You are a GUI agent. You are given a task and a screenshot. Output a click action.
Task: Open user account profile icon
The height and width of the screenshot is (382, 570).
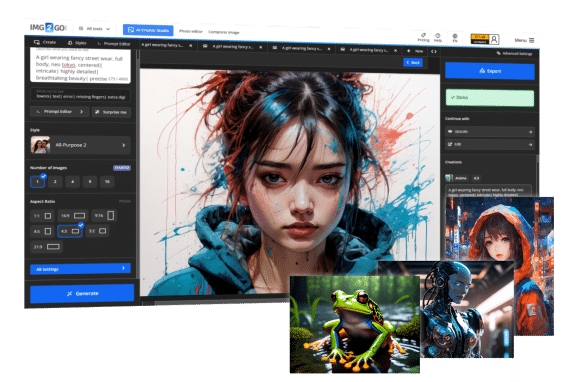(494, 39)
